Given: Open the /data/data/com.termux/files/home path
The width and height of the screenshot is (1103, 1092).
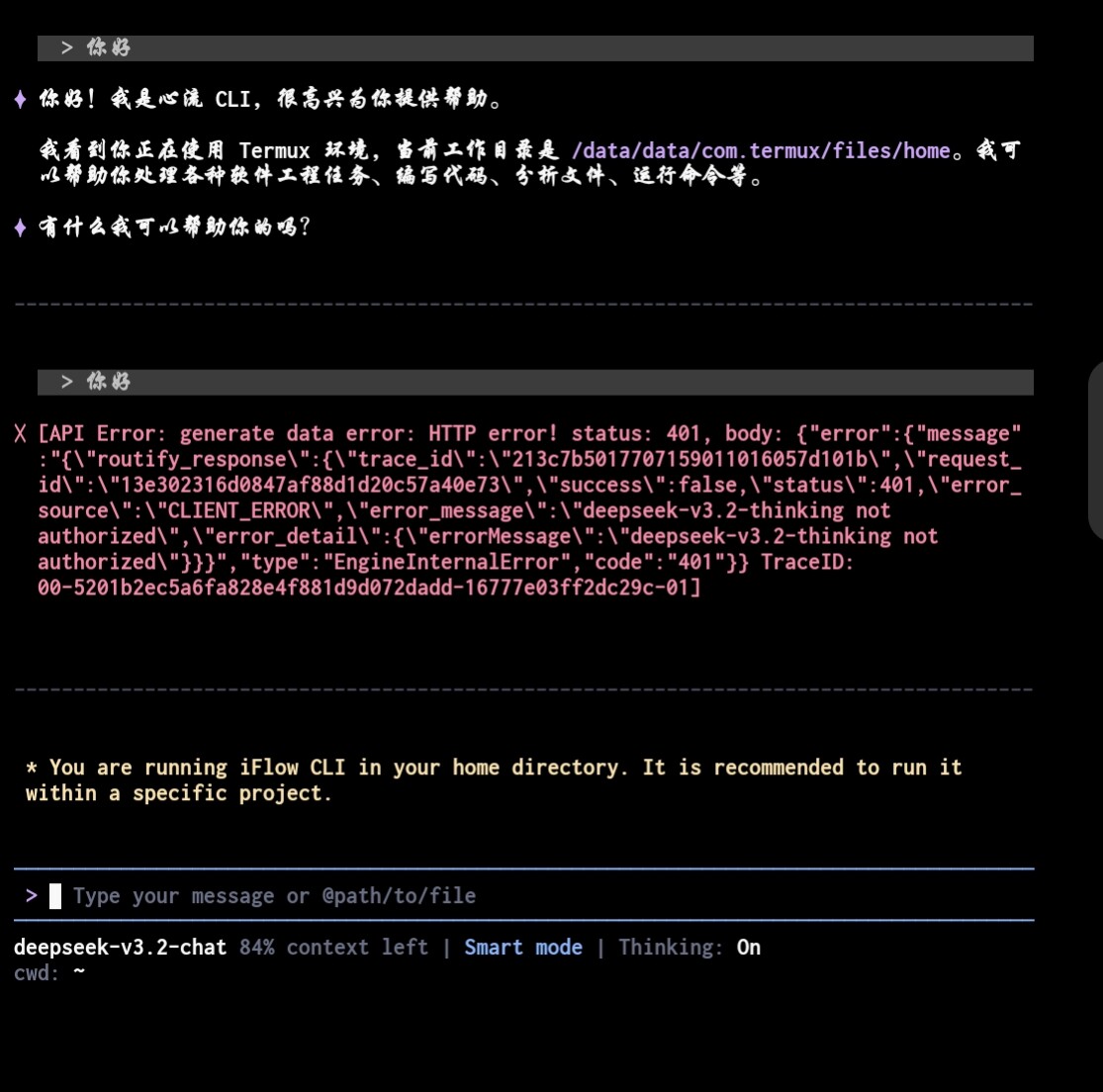Looking at the screenshot, I should (761, 151).
